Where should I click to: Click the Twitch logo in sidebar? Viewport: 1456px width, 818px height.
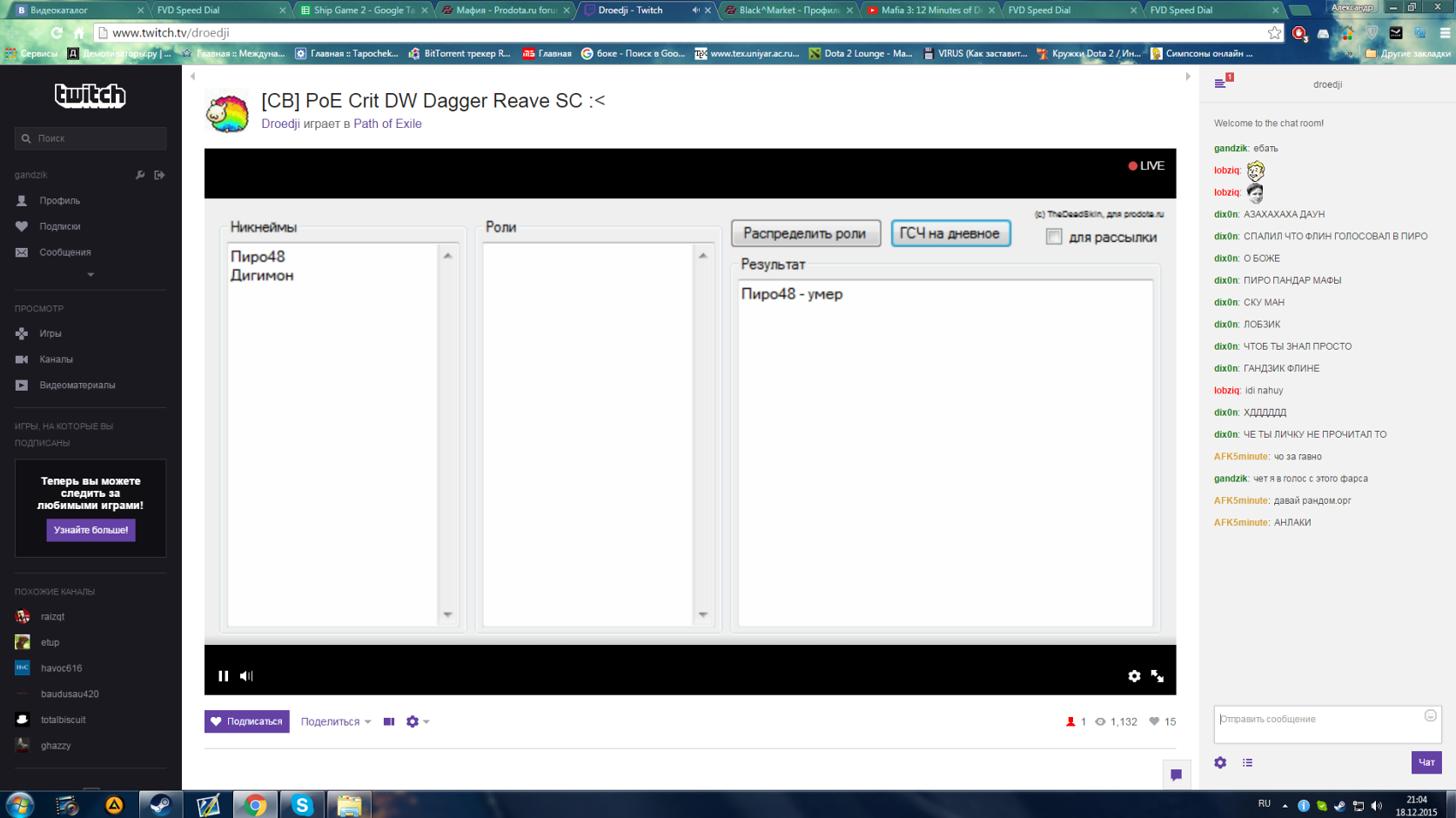[91, 95]
